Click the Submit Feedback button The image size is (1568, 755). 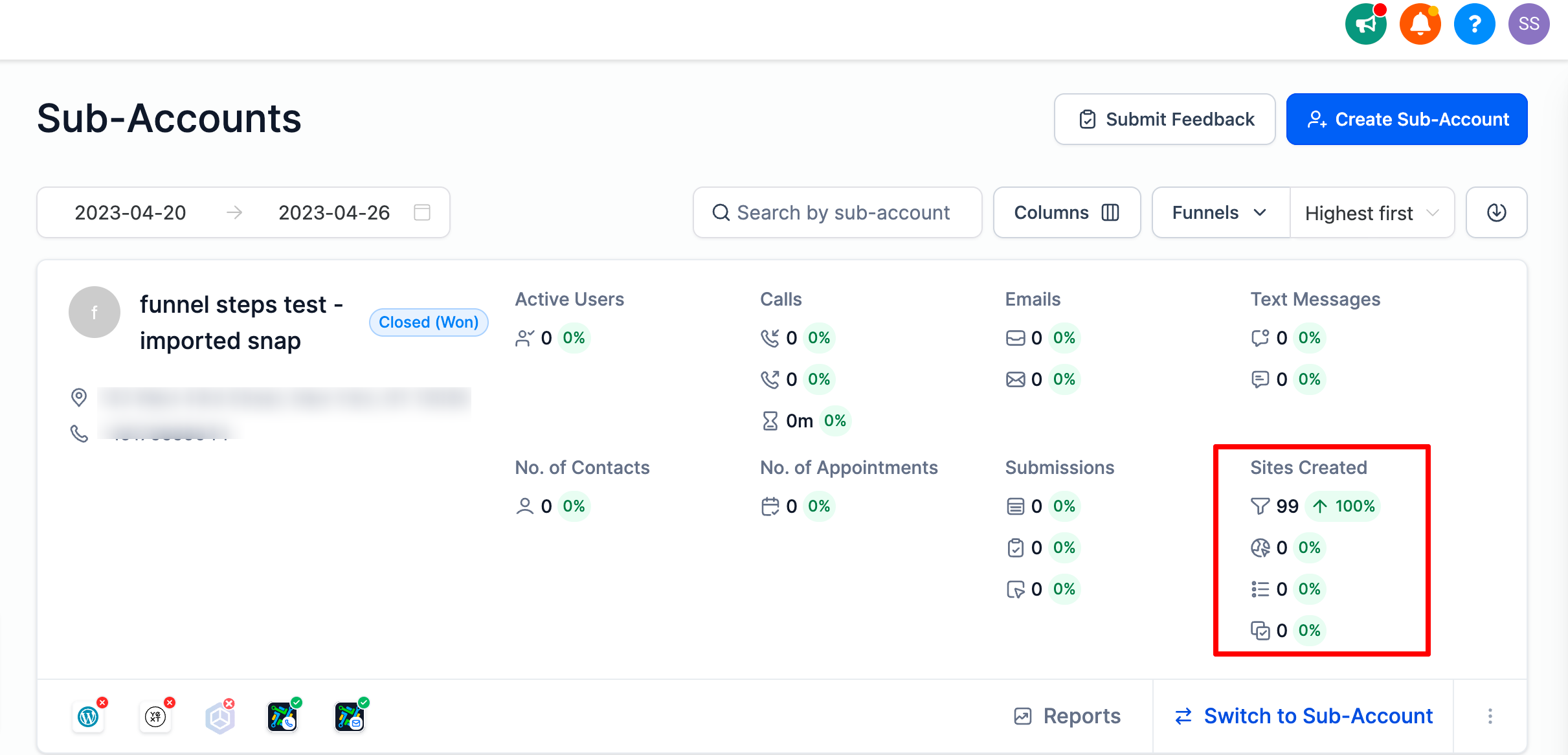tap(1164, 119)
